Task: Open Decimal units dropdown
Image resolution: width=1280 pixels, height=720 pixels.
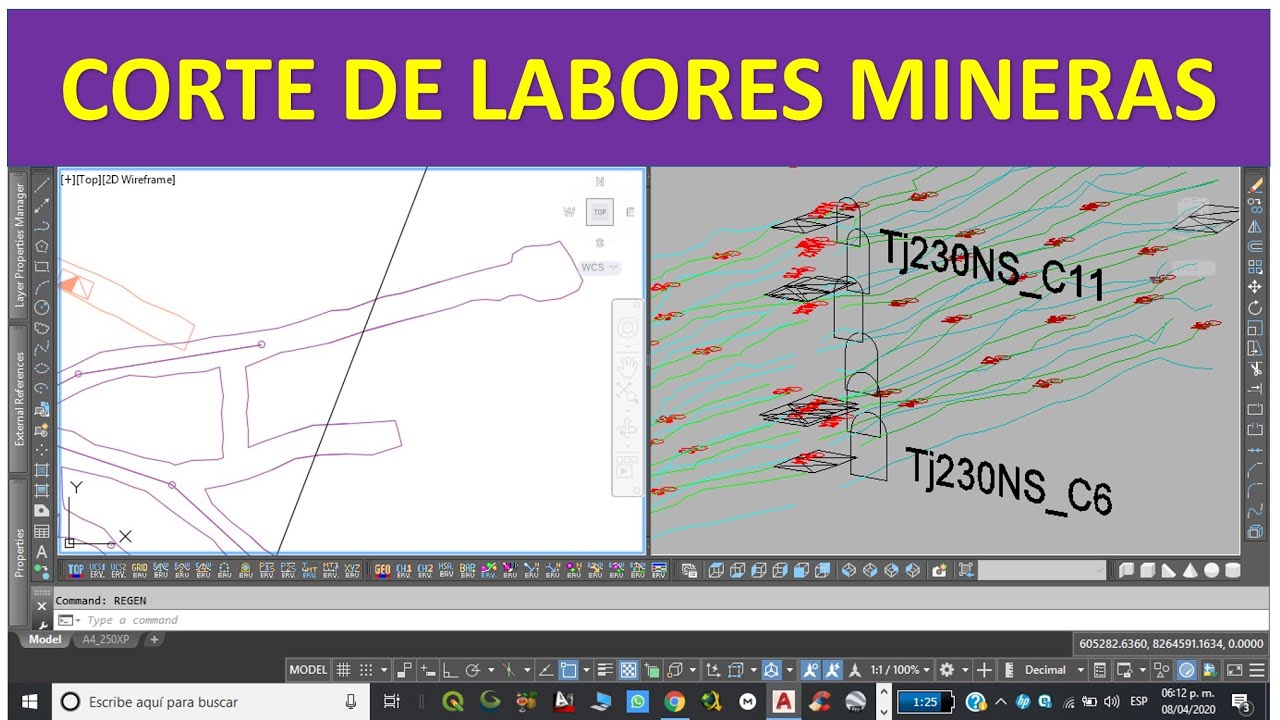Action: point(1053,669)
